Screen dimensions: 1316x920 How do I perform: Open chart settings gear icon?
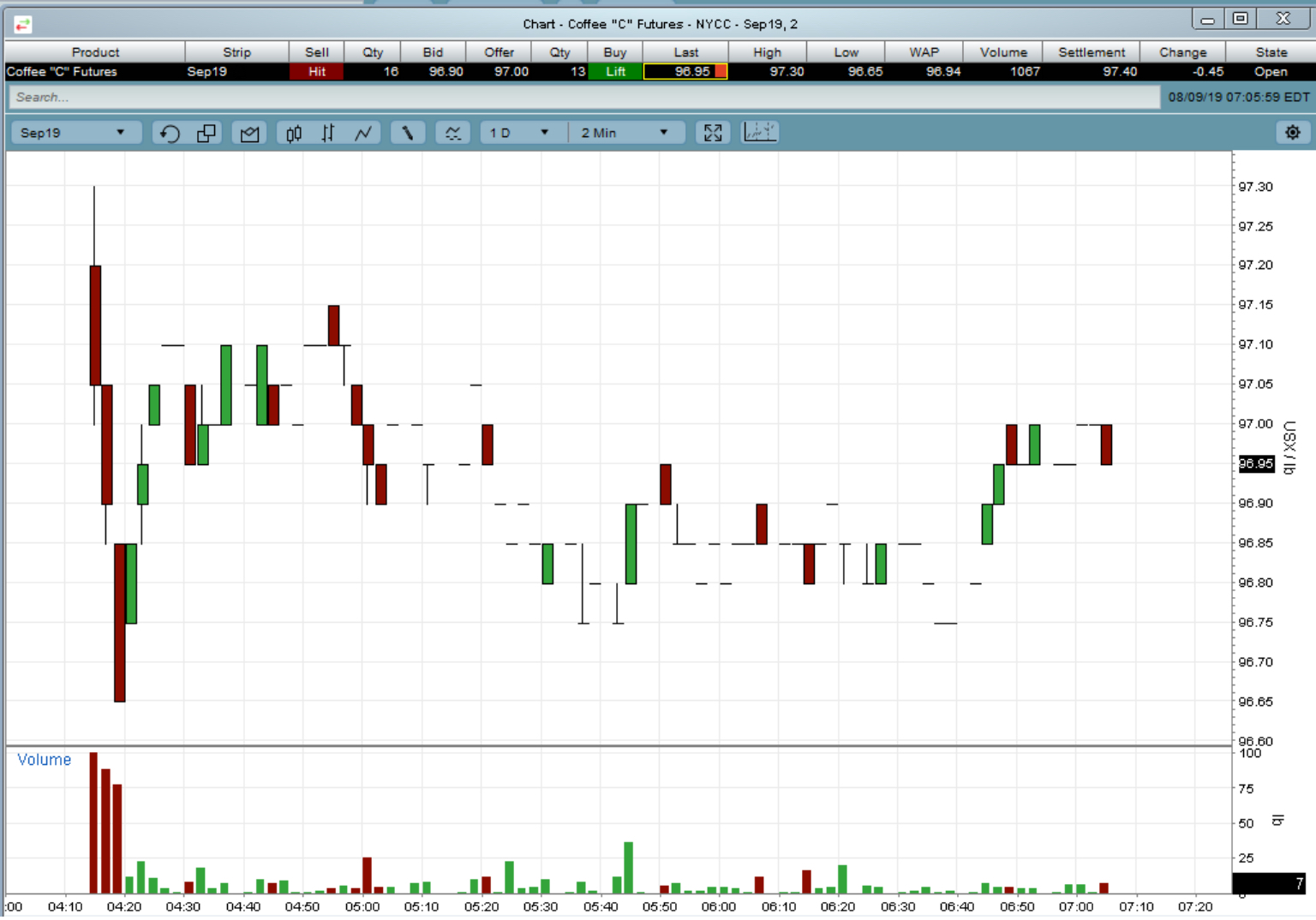(1293, 132)
